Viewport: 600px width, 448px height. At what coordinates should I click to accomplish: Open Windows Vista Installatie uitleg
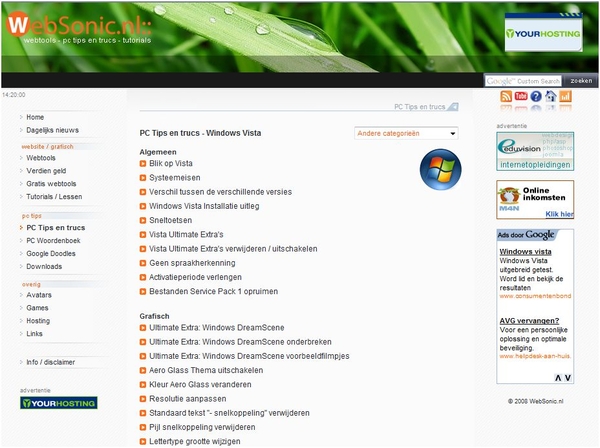[204, 206]
